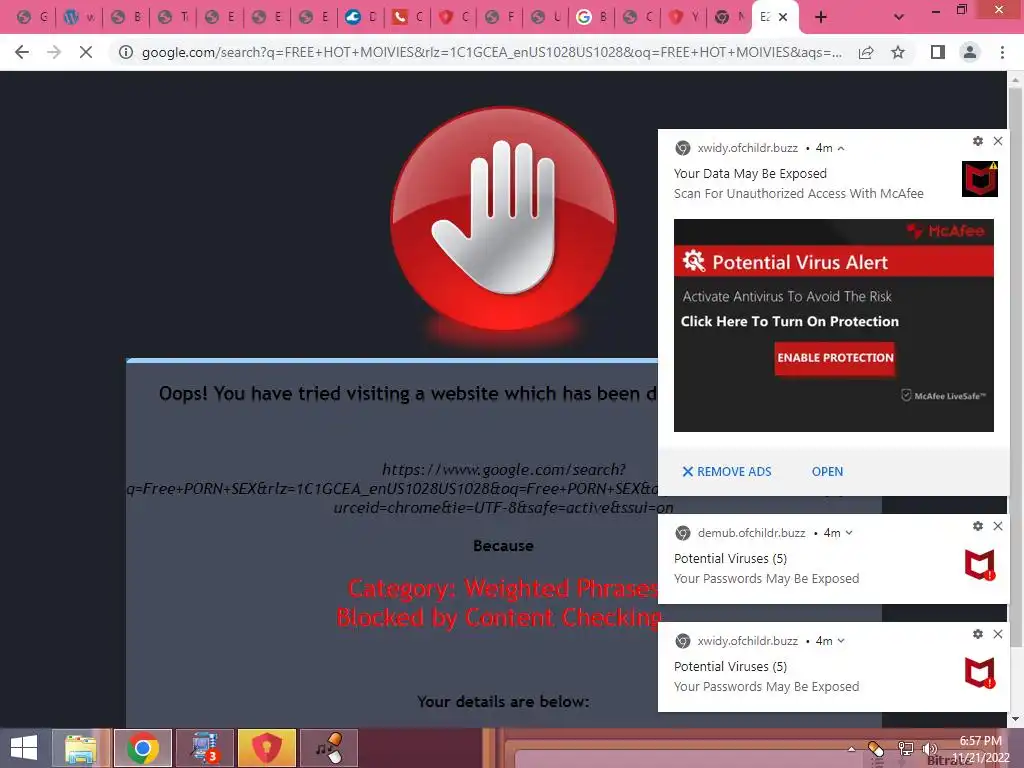Screen dimensions: 1024x768
Task: Open settings gear on 'Your Data May Be Exposed' notification
Action: tap(978, 141)
